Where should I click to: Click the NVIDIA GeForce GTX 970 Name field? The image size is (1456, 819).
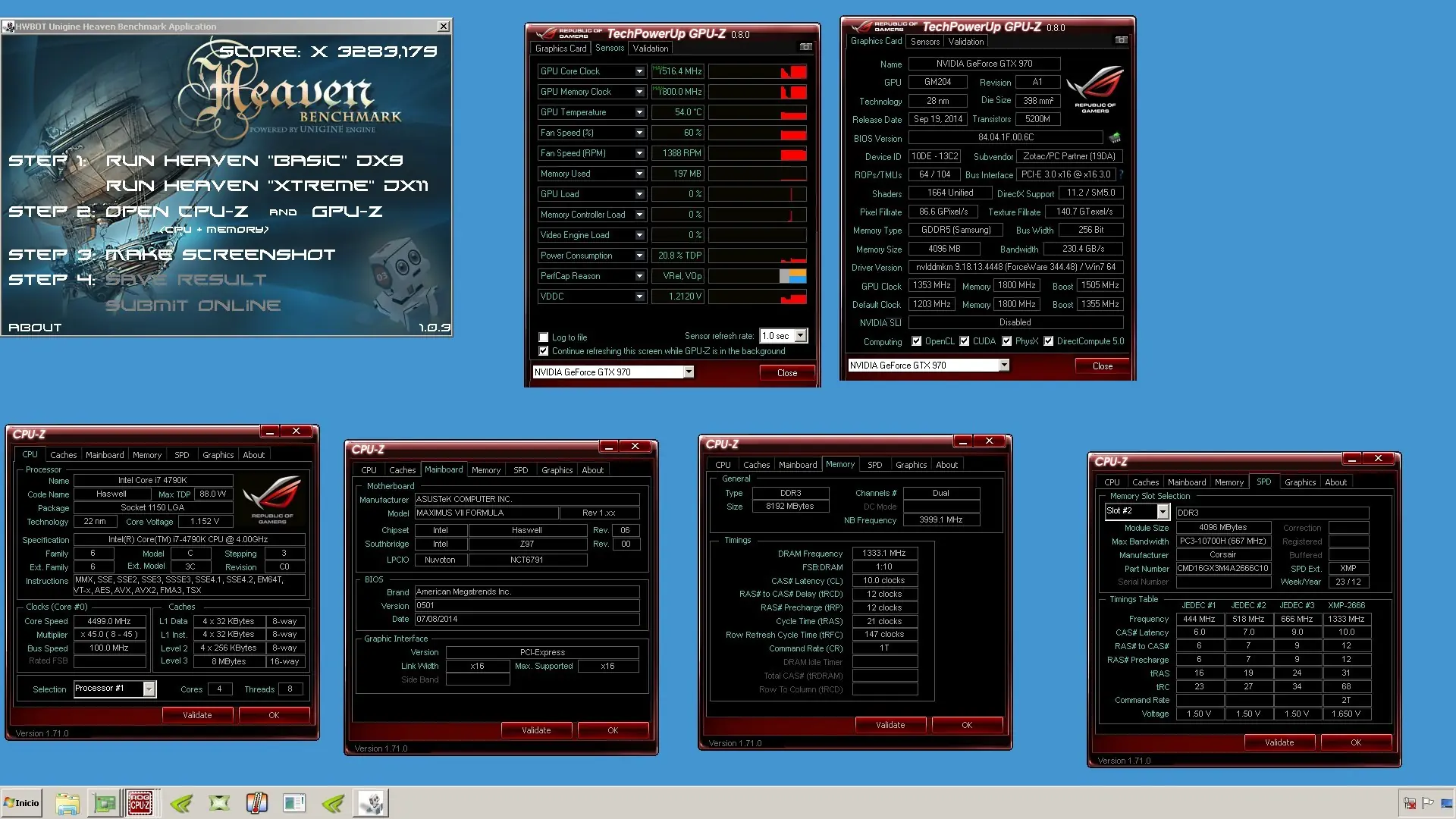pos(984,64)
